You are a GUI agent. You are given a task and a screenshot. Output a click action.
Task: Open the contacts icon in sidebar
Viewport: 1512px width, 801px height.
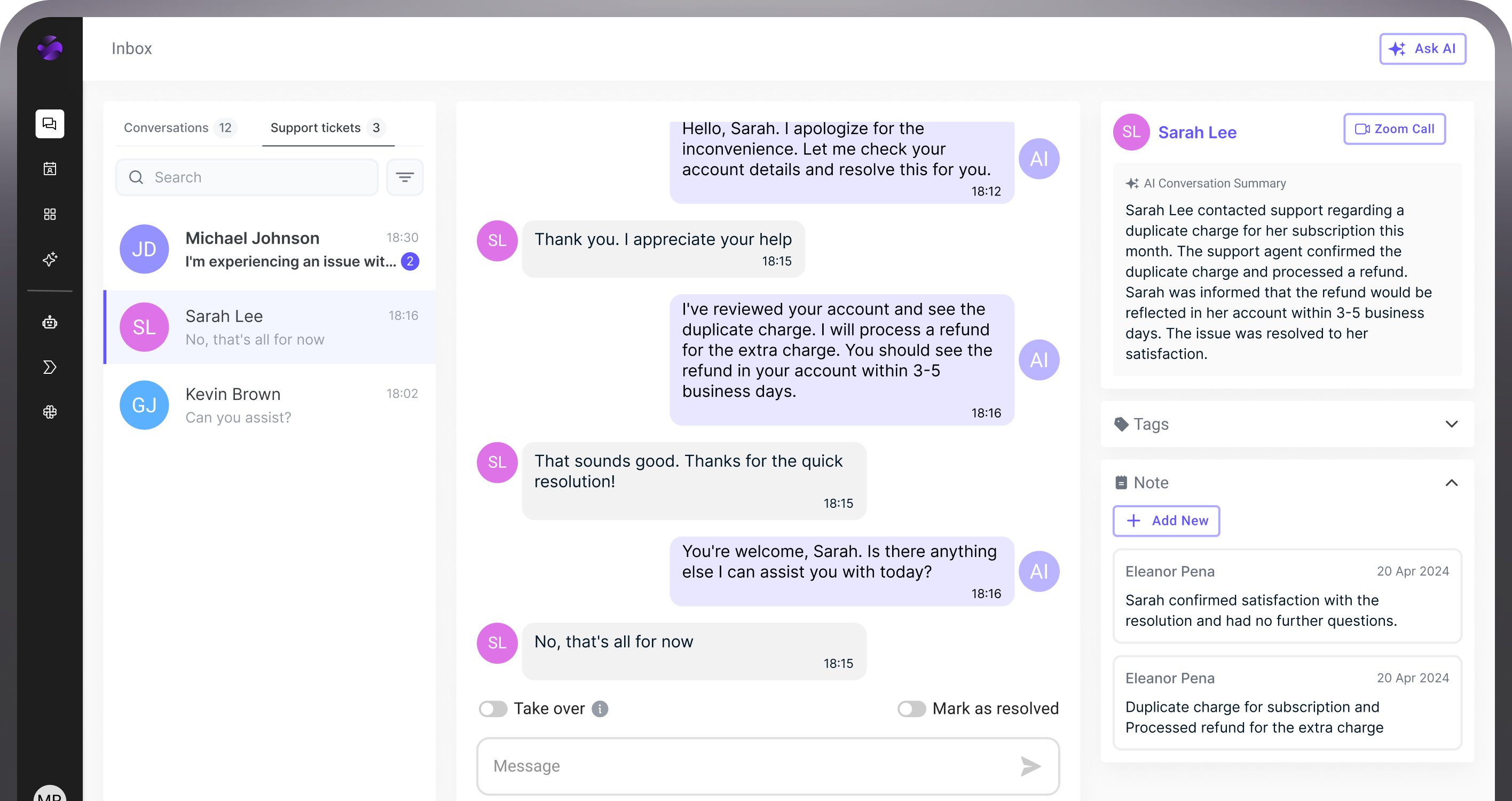[49, 169]
